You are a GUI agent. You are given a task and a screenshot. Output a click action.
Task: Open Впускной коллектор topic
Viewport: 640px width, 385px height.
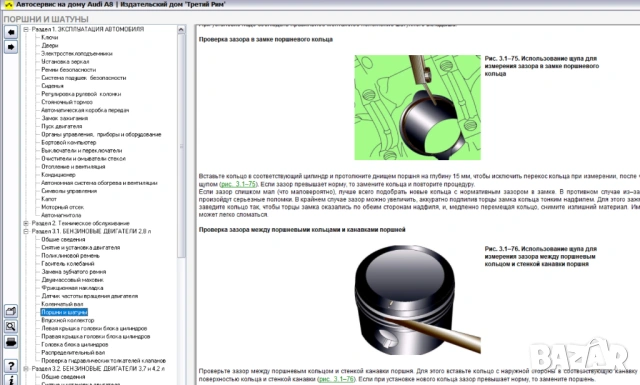tap(68, 320)
